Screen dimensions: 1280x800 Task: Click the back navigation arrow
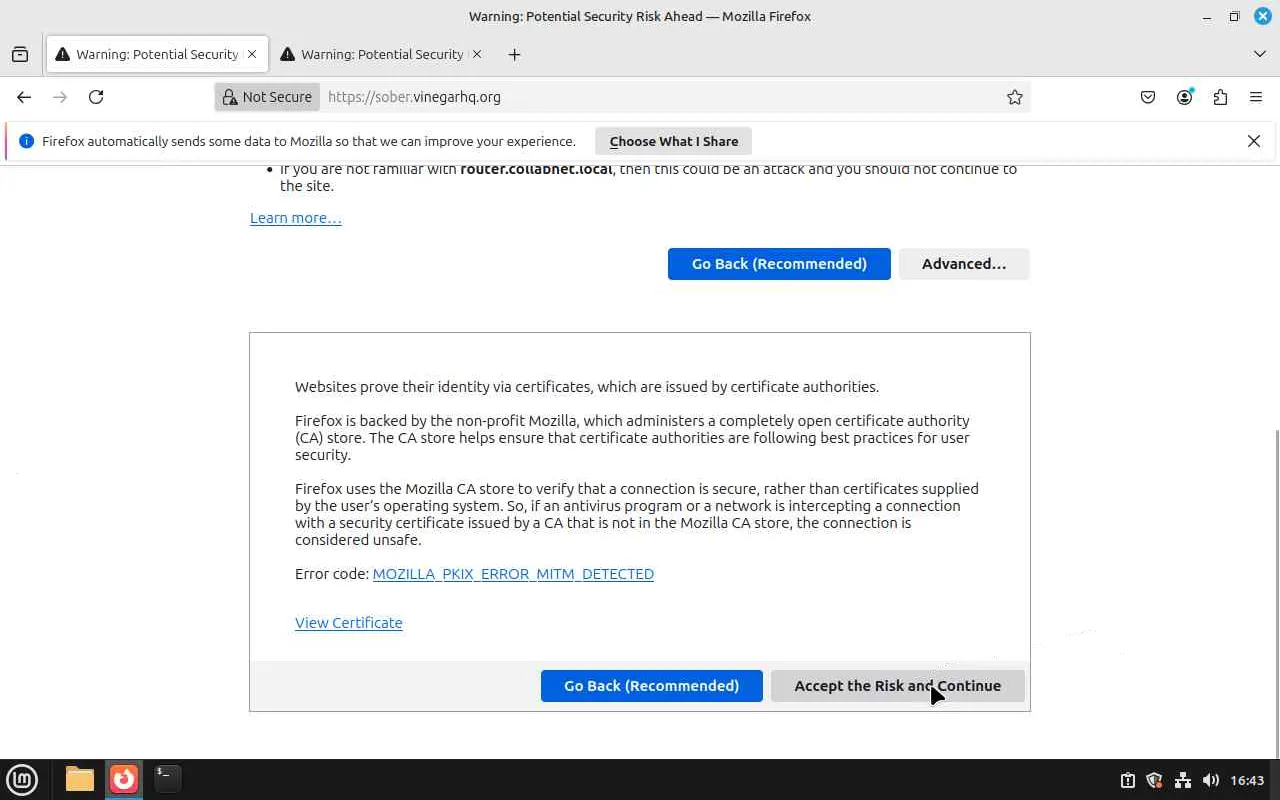[24, 97]
